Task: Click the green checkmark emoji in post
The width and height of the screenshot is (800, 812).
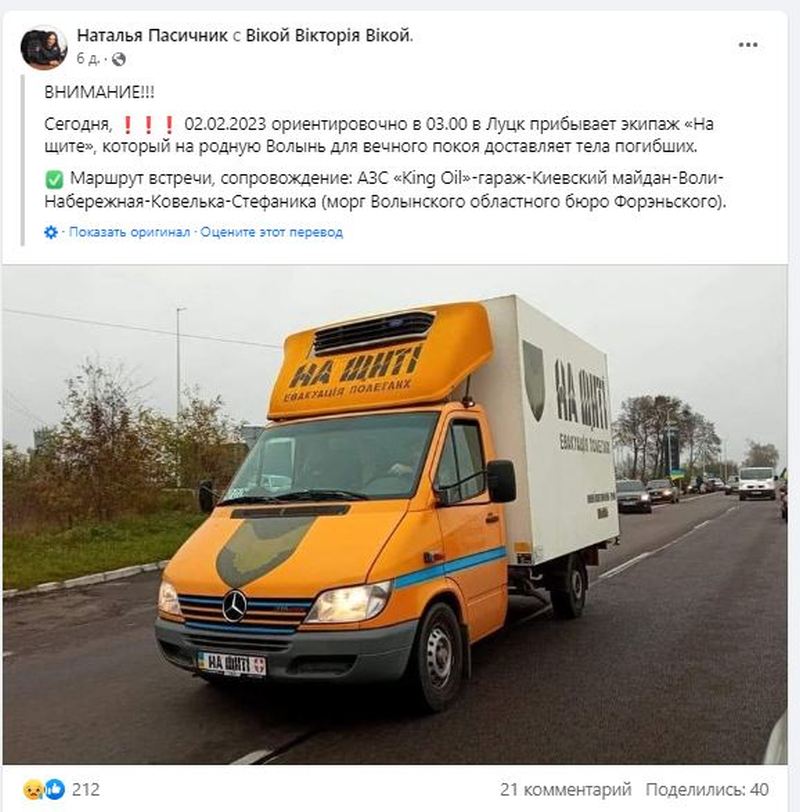Action: [54, 179]
